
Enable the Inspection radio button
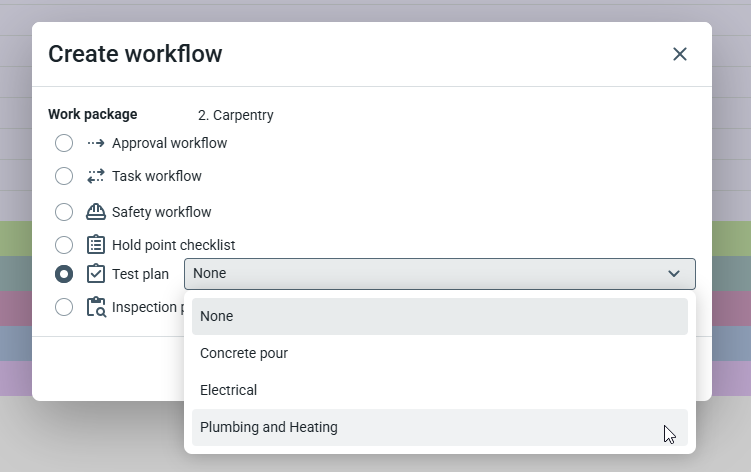pos(64,307)
